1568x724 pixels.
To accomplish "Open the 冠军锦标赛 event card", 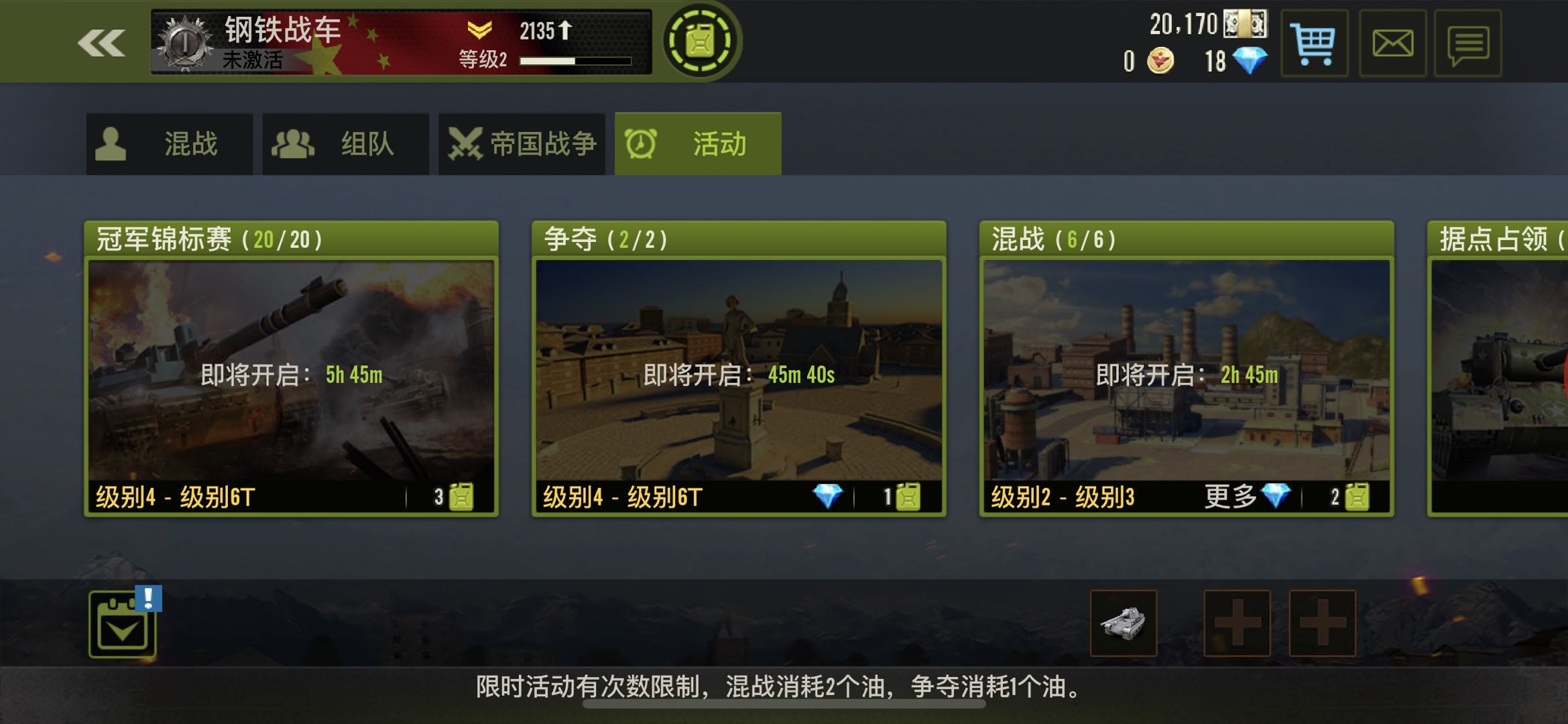I will click(291, 369).
